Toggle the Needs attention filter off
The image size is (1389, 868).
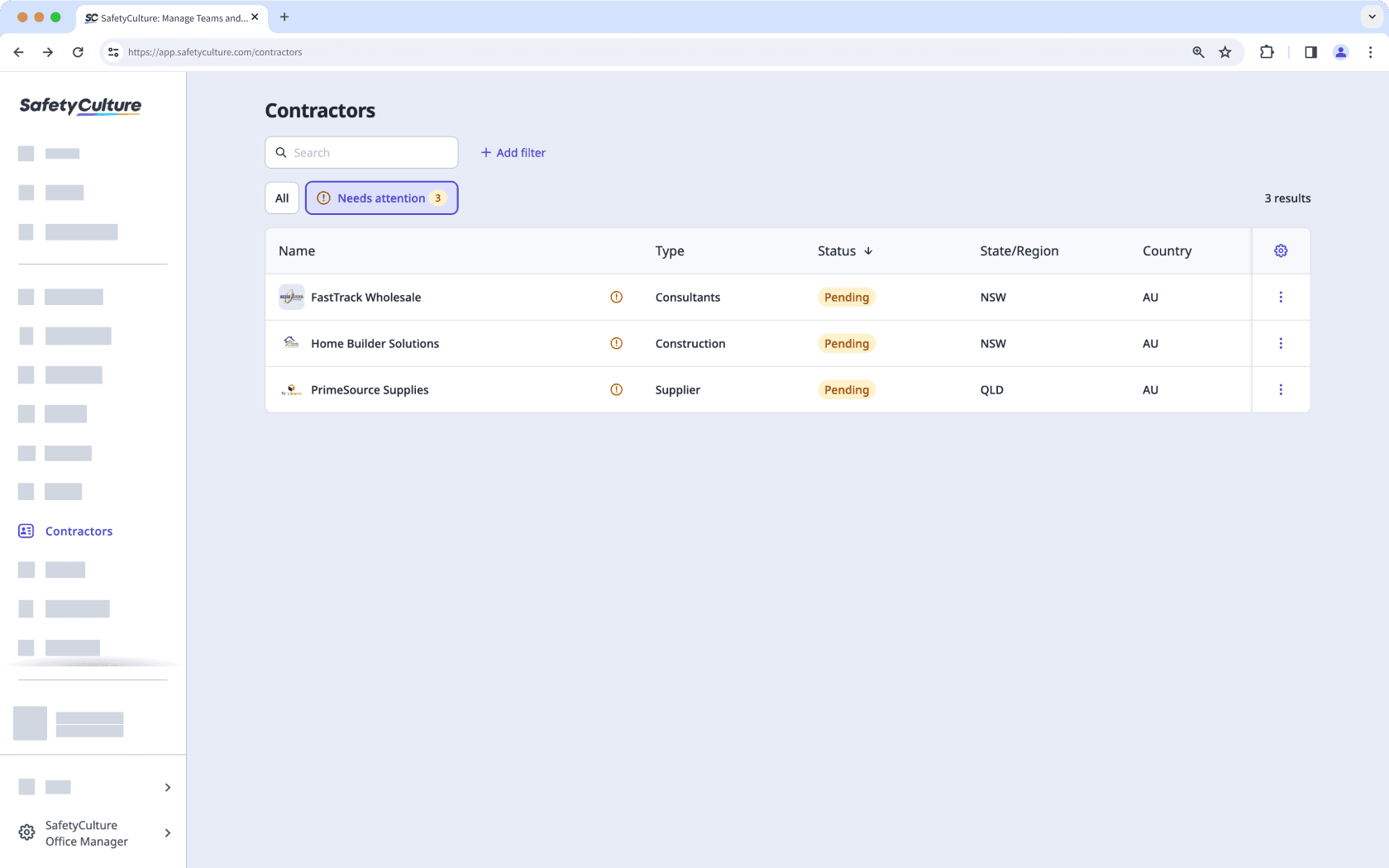coord(381,198)
